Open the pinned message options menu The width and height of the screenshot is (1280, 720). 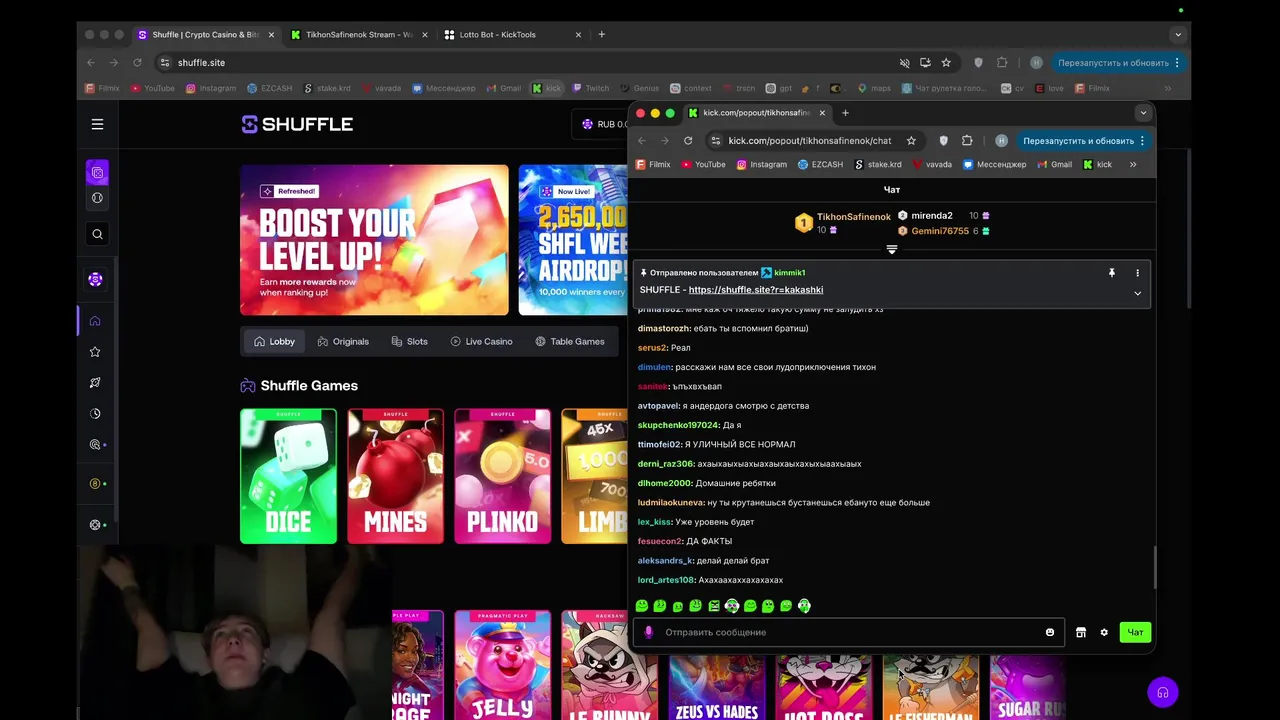tap(1137, 272)
